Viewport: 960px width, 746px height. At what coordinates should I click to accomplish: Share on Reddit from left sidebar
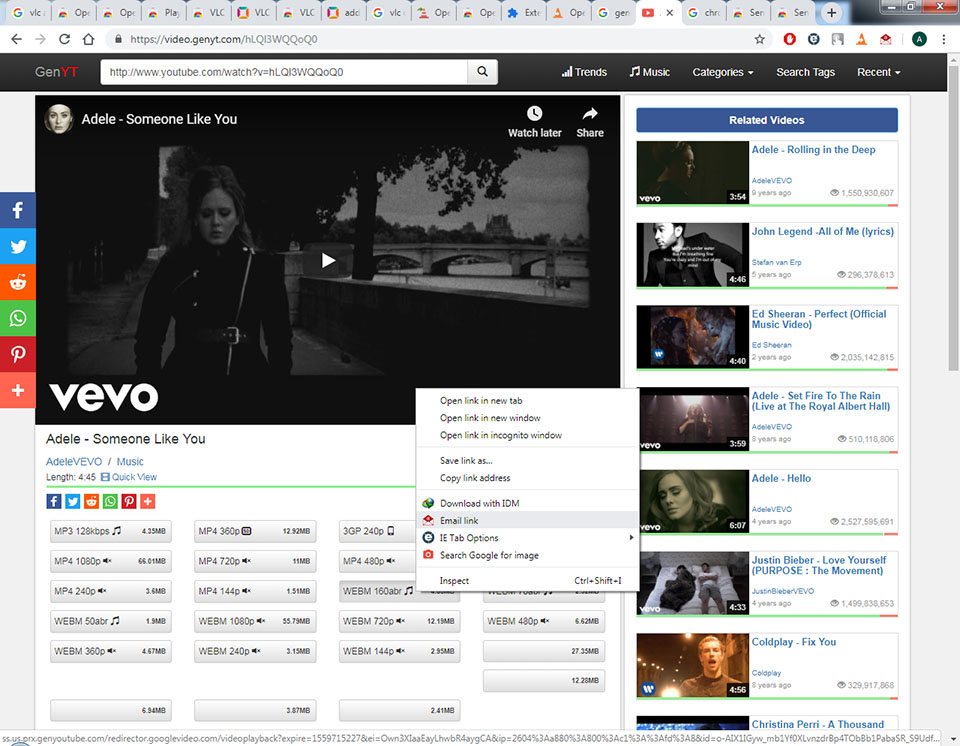[18, 282]
